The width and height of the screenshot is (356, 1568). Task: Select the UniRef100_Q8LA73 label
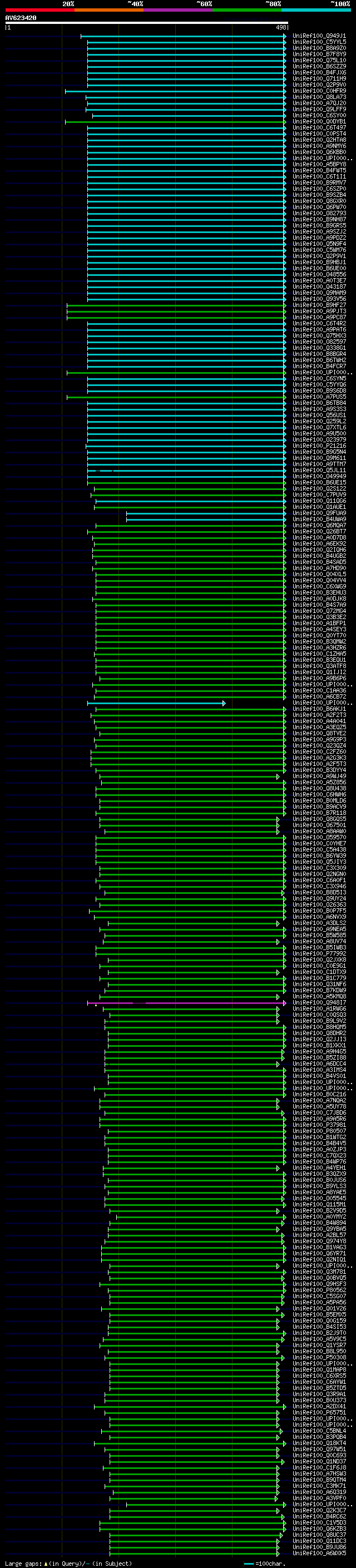pyautogui.click(x=319, y=97)
